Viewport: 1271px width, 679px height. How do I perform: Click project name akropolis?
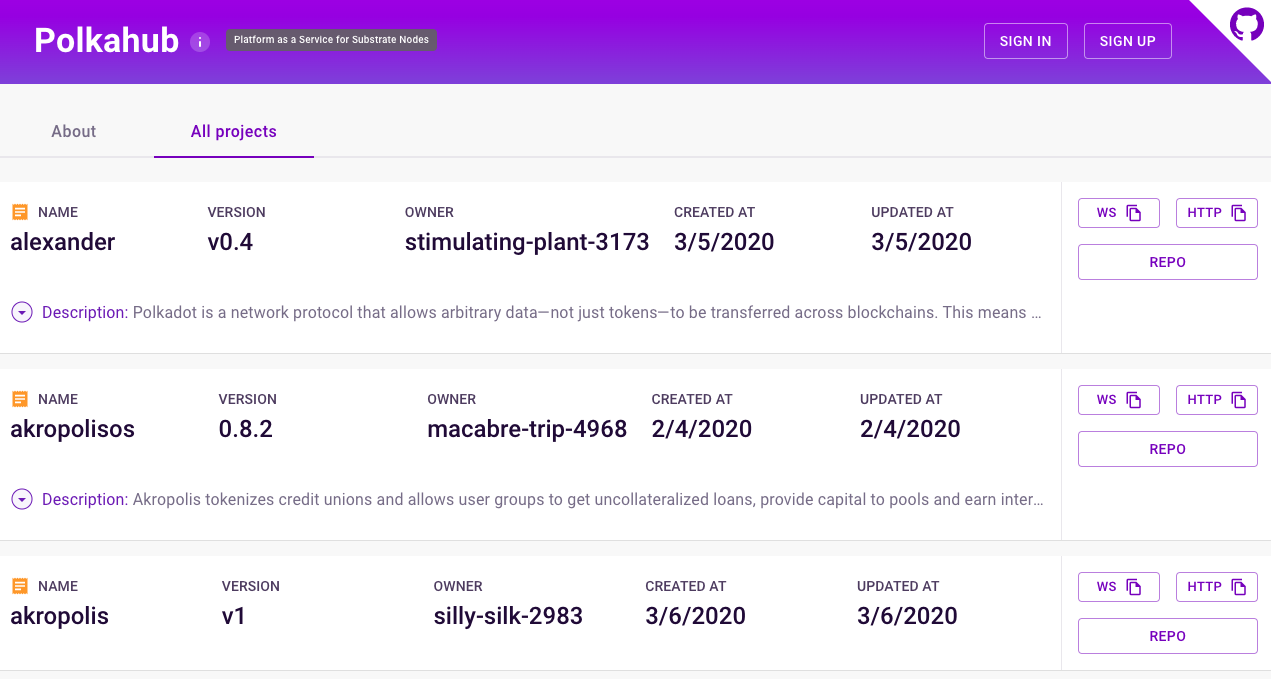click(x=60, y=616)
